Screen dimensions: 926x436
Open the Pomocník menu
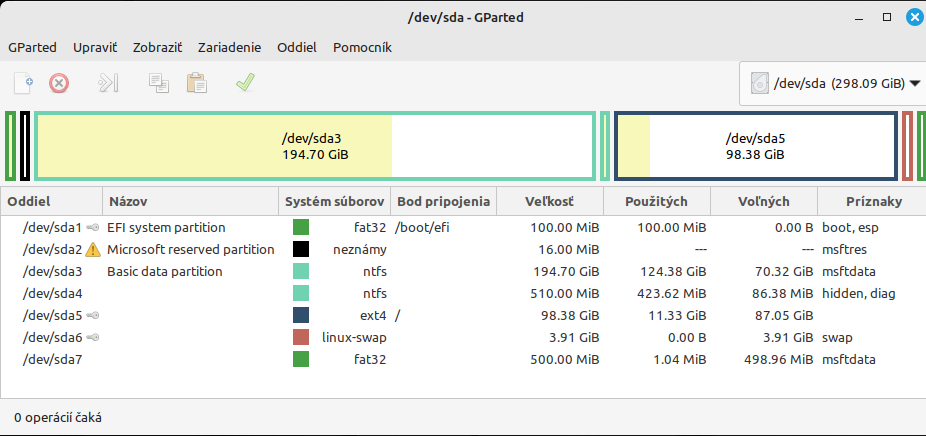pyautogui.click(x=362, y=47)
